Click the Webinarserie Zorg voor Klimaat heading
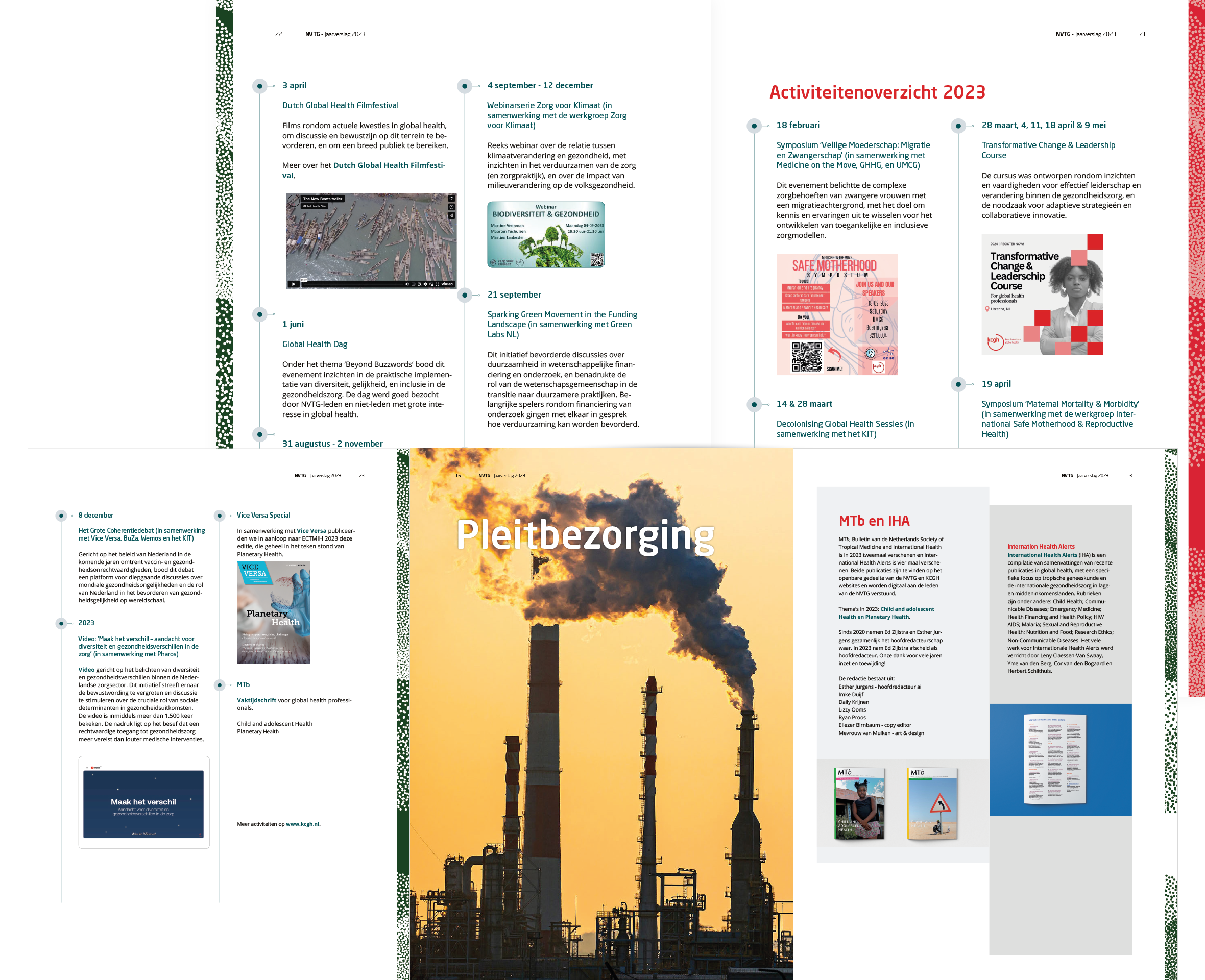The image size is (1205, 980). click(558, 115)
